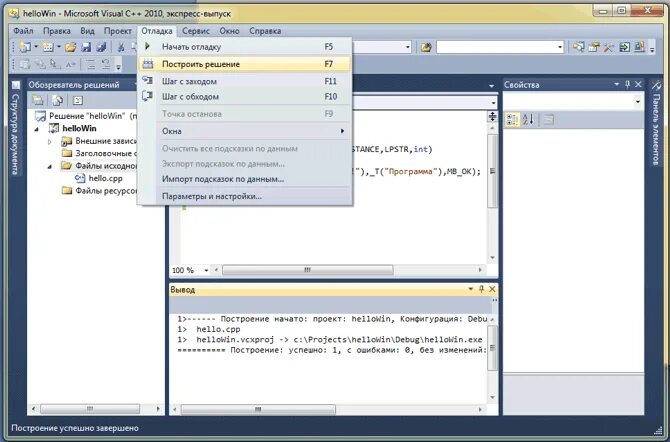The height and width of the screenshot is (442, 670).
Task: Choose Параметры и настройки entry
Action: click(x=245, y=197)
